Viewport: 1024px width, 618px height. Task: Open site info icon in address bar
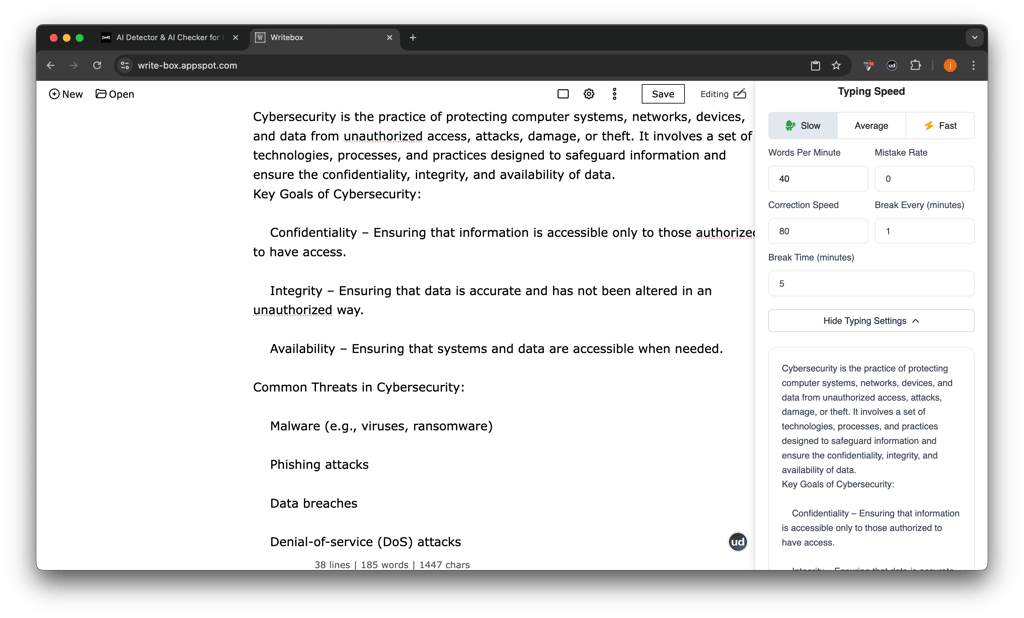pos(125,65)
